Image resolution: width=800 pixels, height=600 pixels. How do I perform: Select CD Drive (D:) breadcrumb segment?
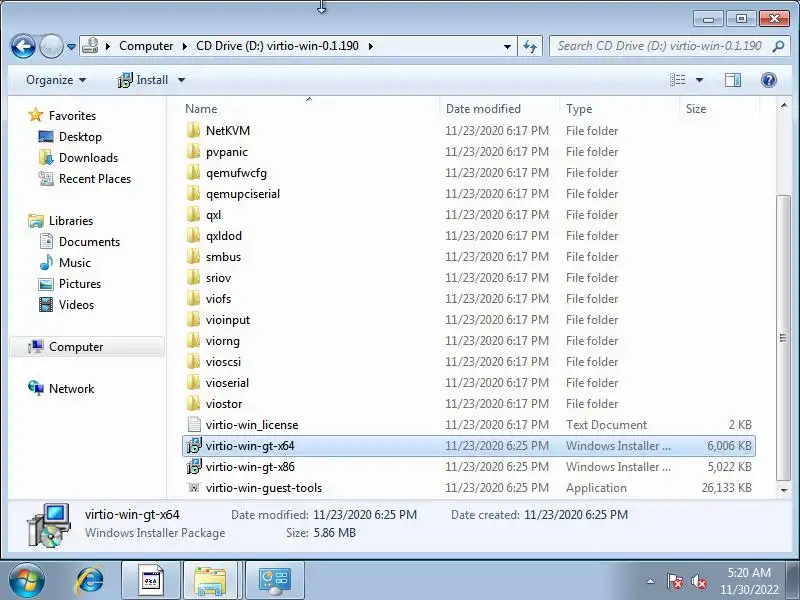[277, 46]
